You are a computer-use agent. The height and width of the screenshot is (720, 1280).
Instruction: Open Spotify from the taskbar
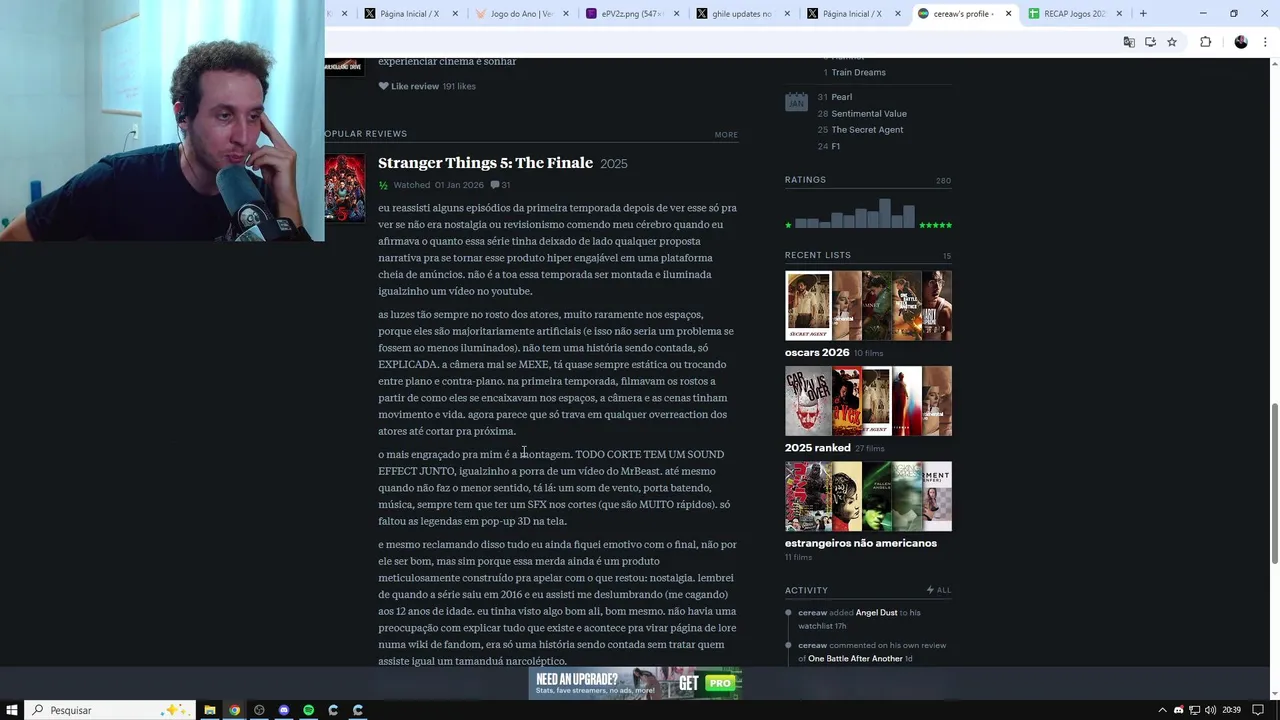pos(308,710)
